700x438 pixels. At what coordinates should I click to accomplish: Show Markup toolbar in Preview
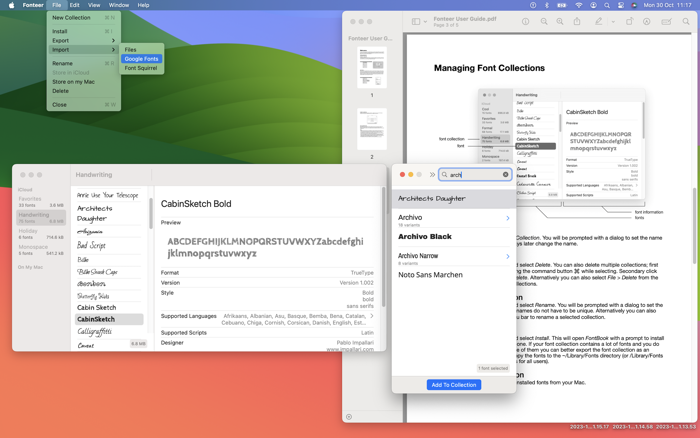click(646, 21)
